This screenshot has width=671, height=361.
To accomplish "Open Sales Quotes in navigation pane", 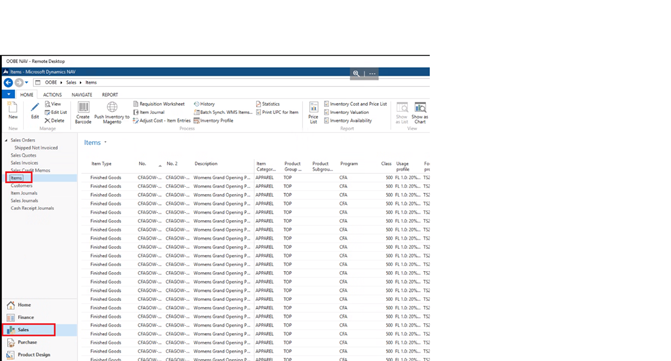I will point(23,155).
